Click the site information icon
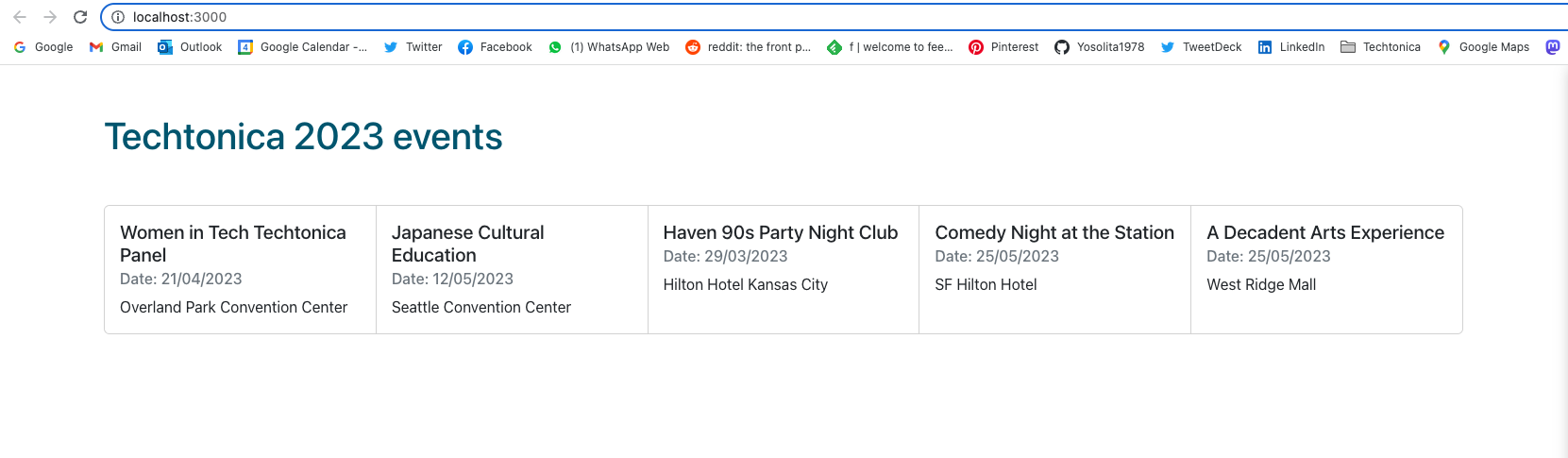Screen dimensions: 1568x458 [x=118, y=17]
